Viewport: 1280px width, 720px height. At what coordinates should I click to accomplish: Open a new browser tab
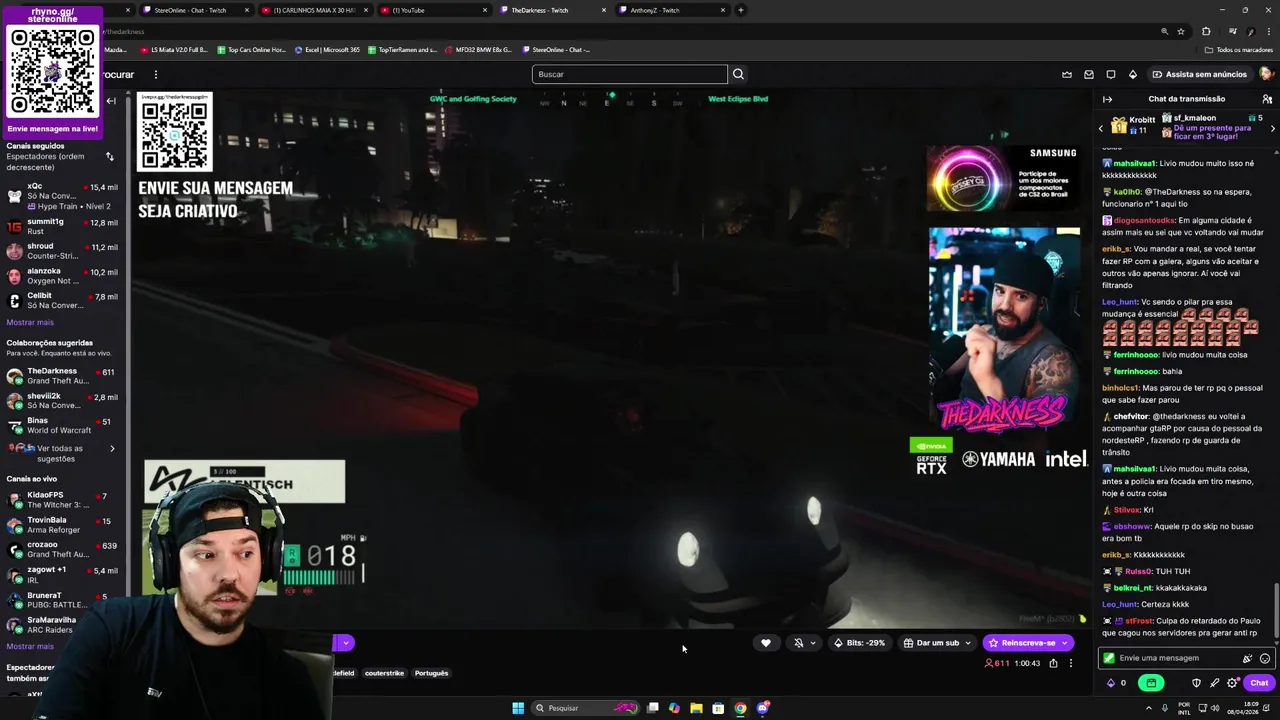741,10
